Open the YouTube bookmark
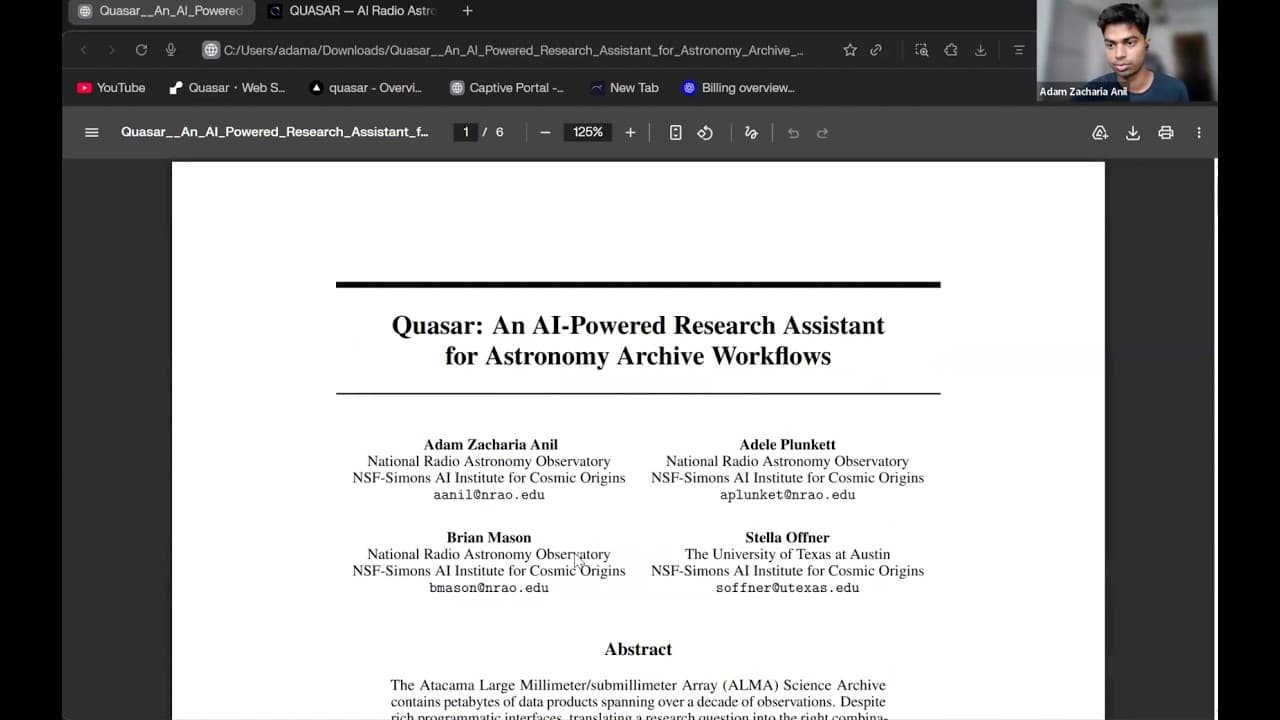This screenshot has width=1280, height=720. (x=111, y=88)
